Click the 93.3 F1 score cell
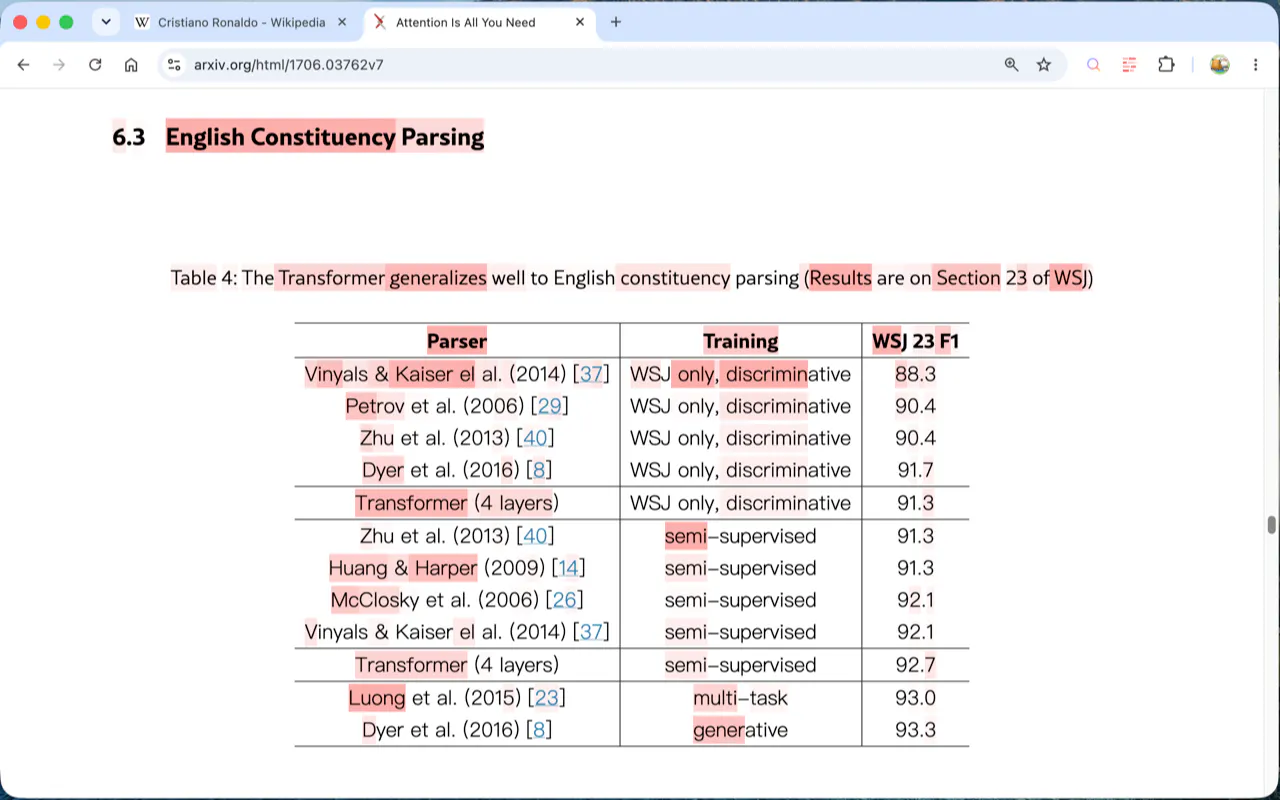This screenshot has height=800, width=1280. click(x=915, y=730)
